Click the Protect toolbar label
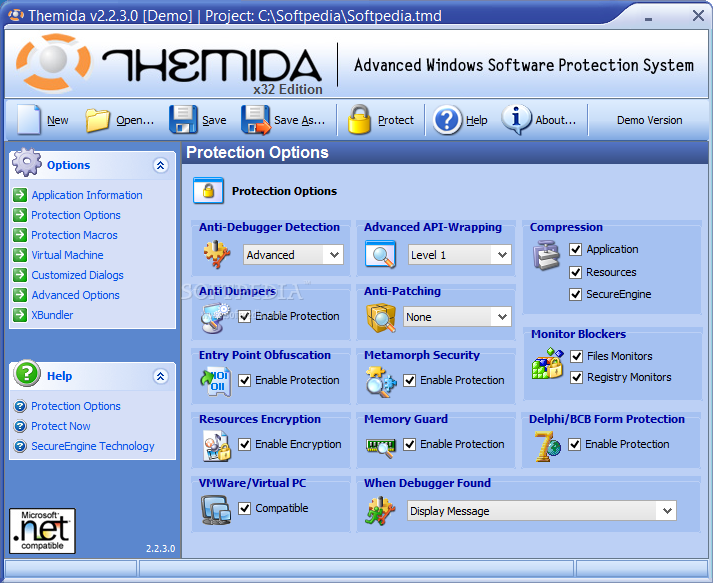This screenshot has height=583, width=713. pos(396,120)
